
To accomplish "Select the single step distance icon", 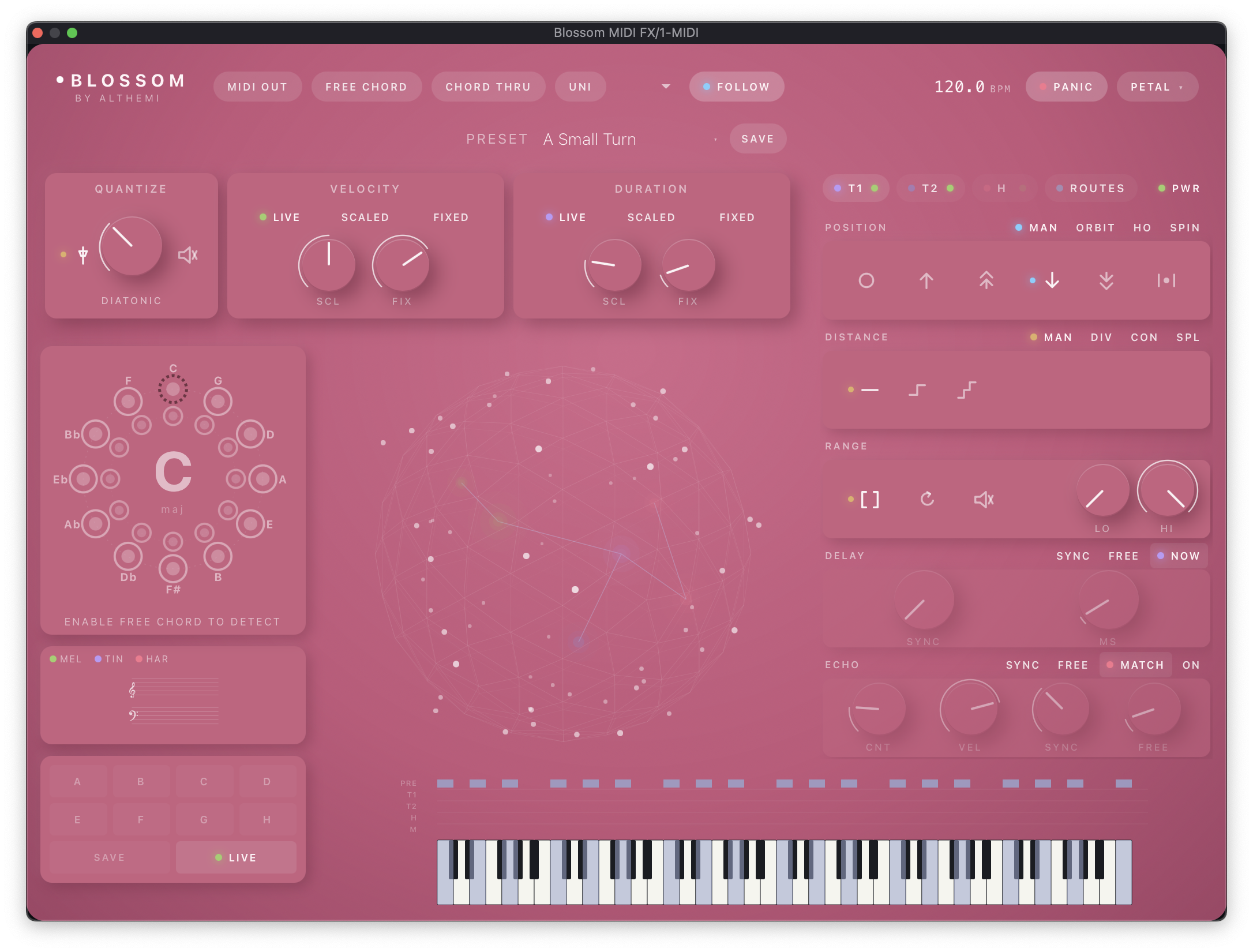I will click(917, 390).
